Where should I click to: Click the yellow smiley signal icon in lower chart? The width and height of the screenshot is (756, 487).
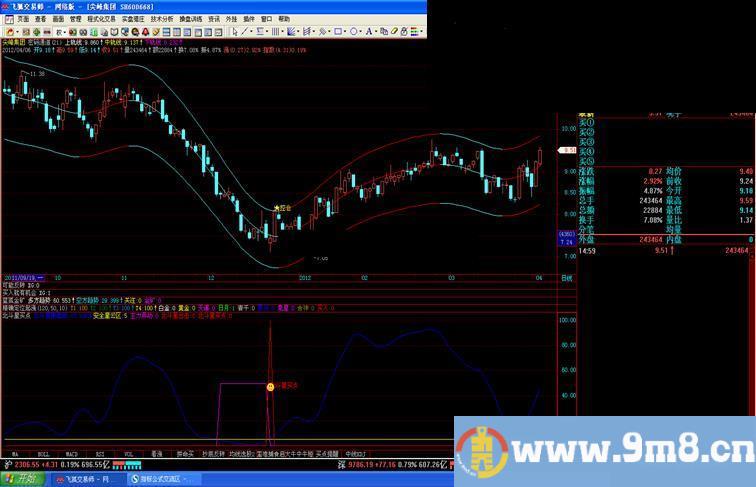coord(269,385)
